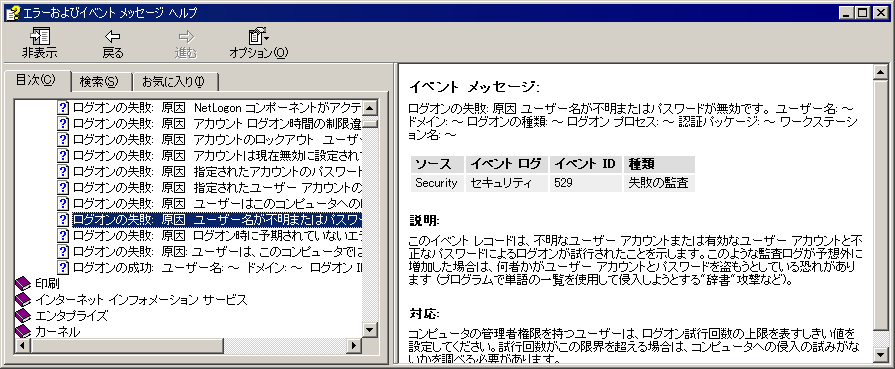Open the オプション toolbar menu
895x369 pixels.
coord(259,43)
